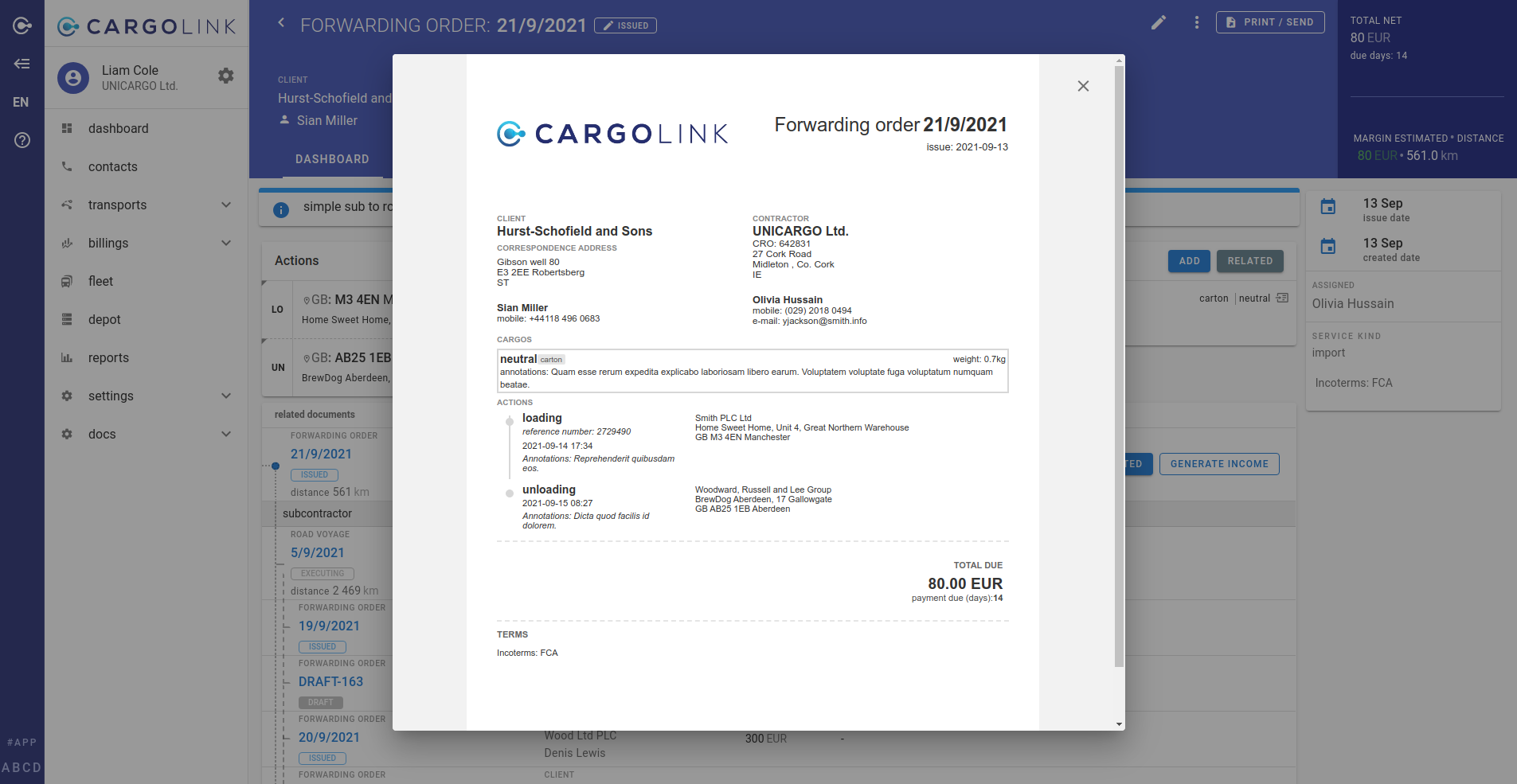Click Denis Lewis contact name

575,753
